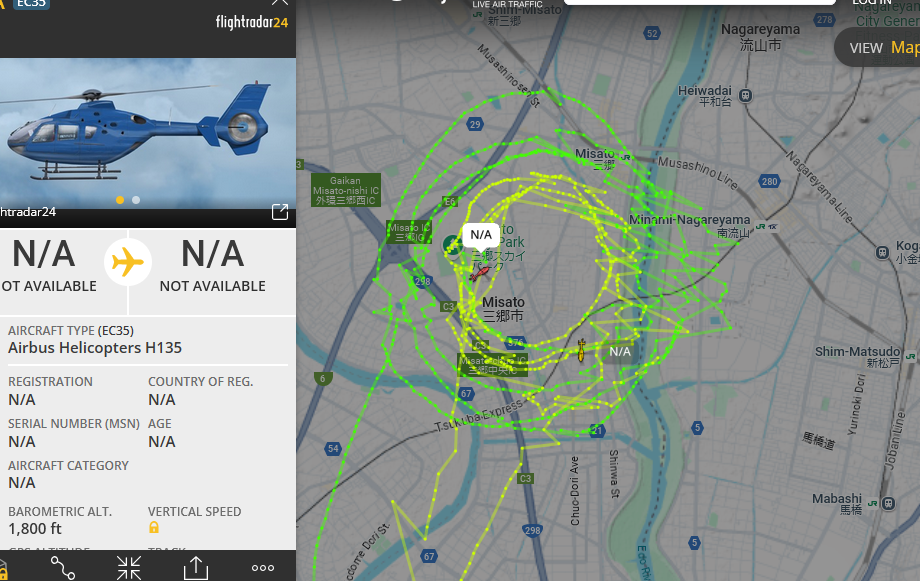Click the N/A callsign label bubble

[481, 235]
